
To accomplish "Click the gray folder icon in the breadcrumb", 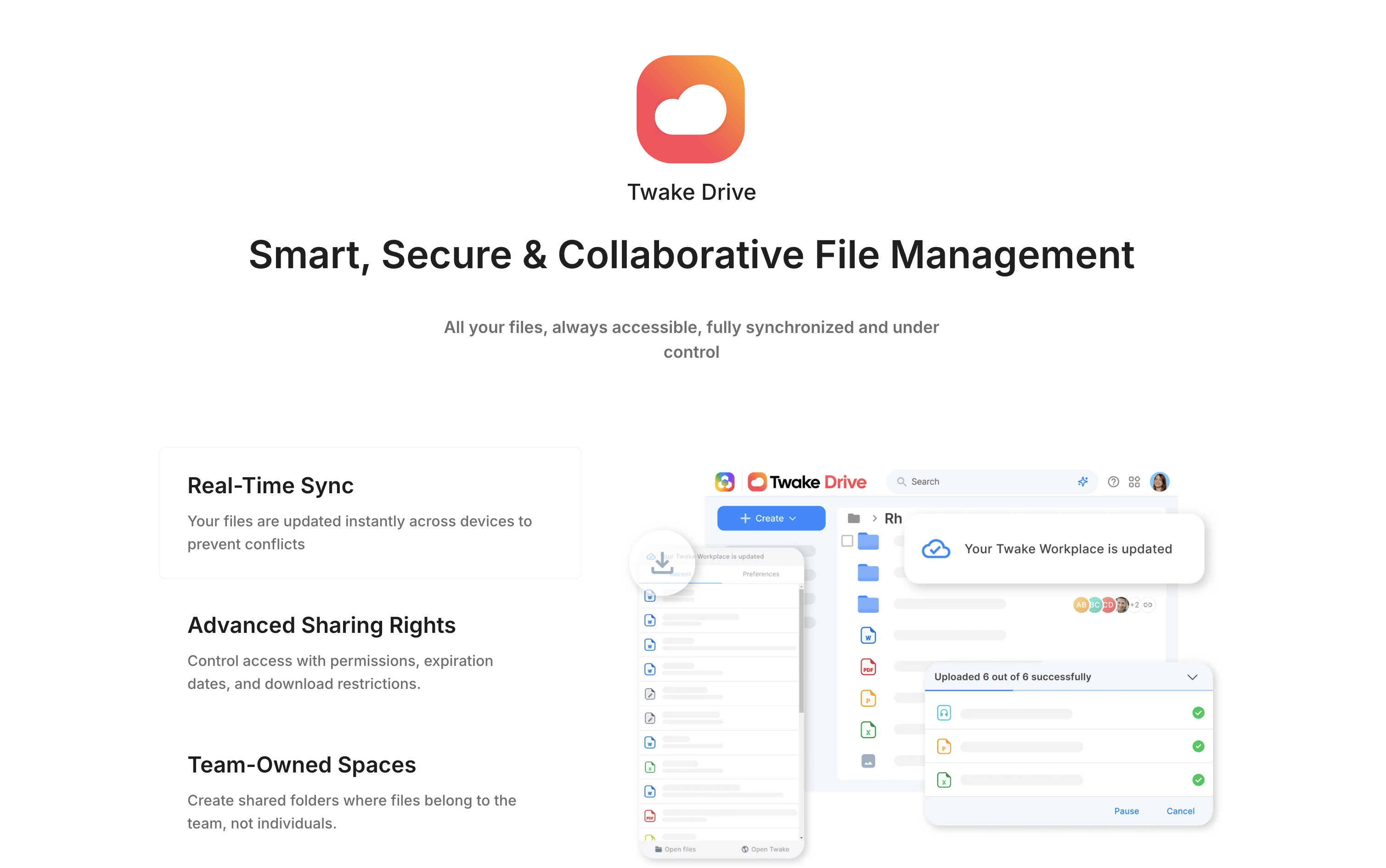I will (853, 519).
